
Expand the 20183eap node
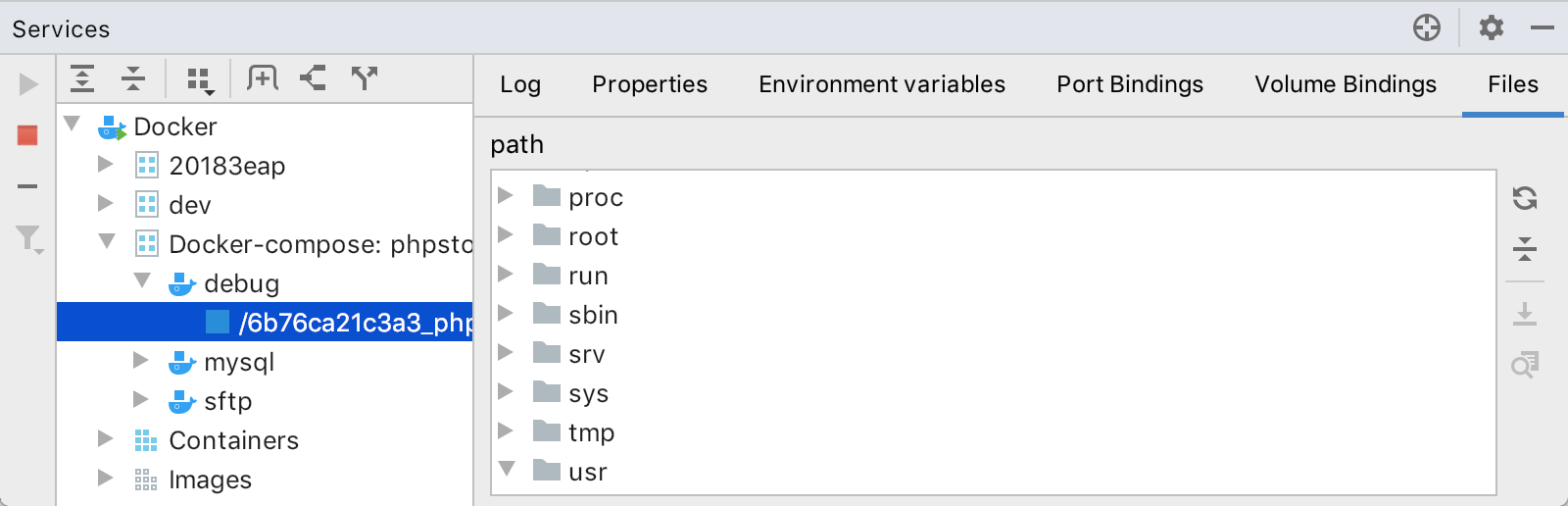tap(106, 165)
